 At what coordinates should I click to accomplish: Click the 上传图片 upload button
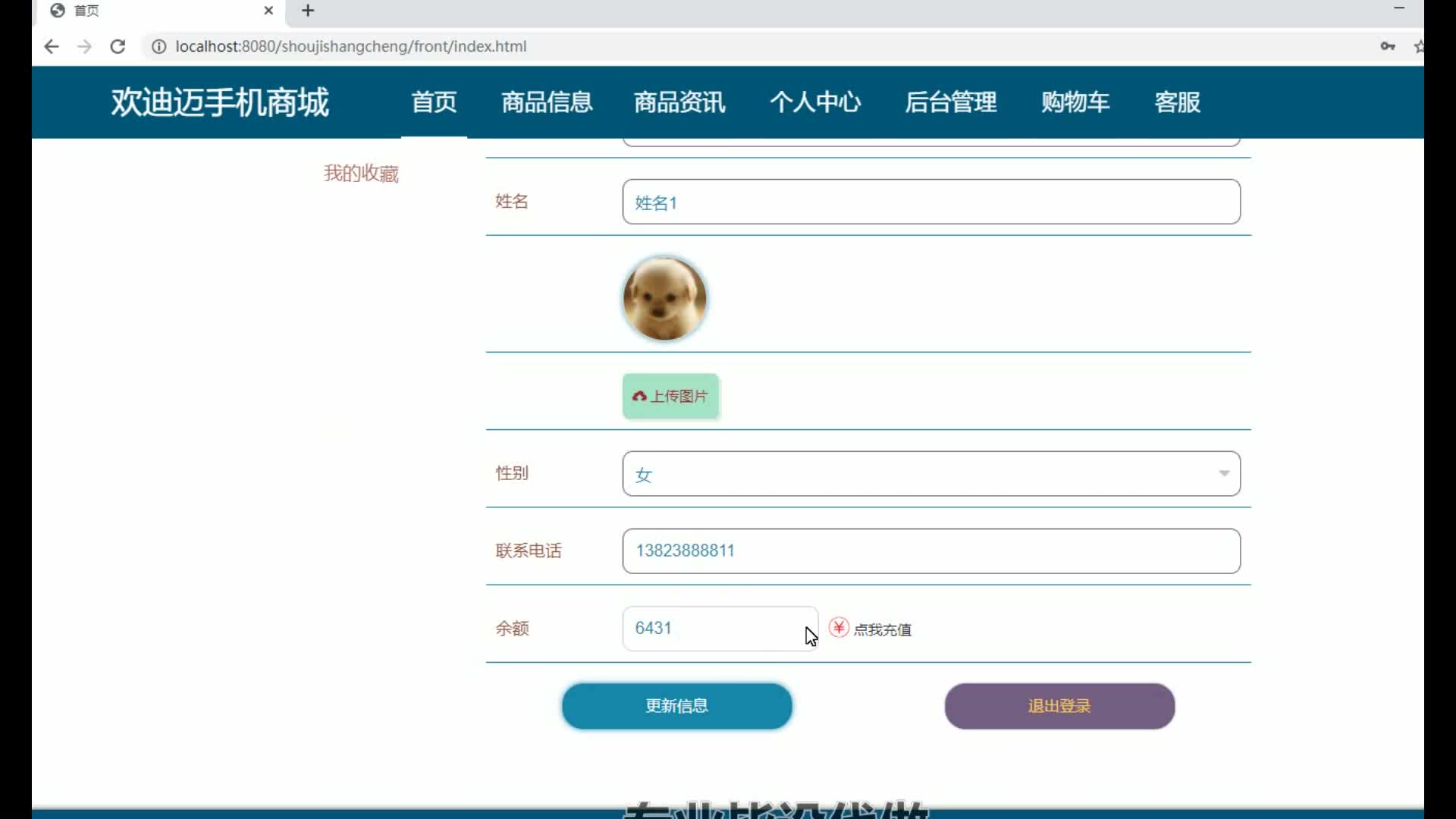(x=670, y=396)
